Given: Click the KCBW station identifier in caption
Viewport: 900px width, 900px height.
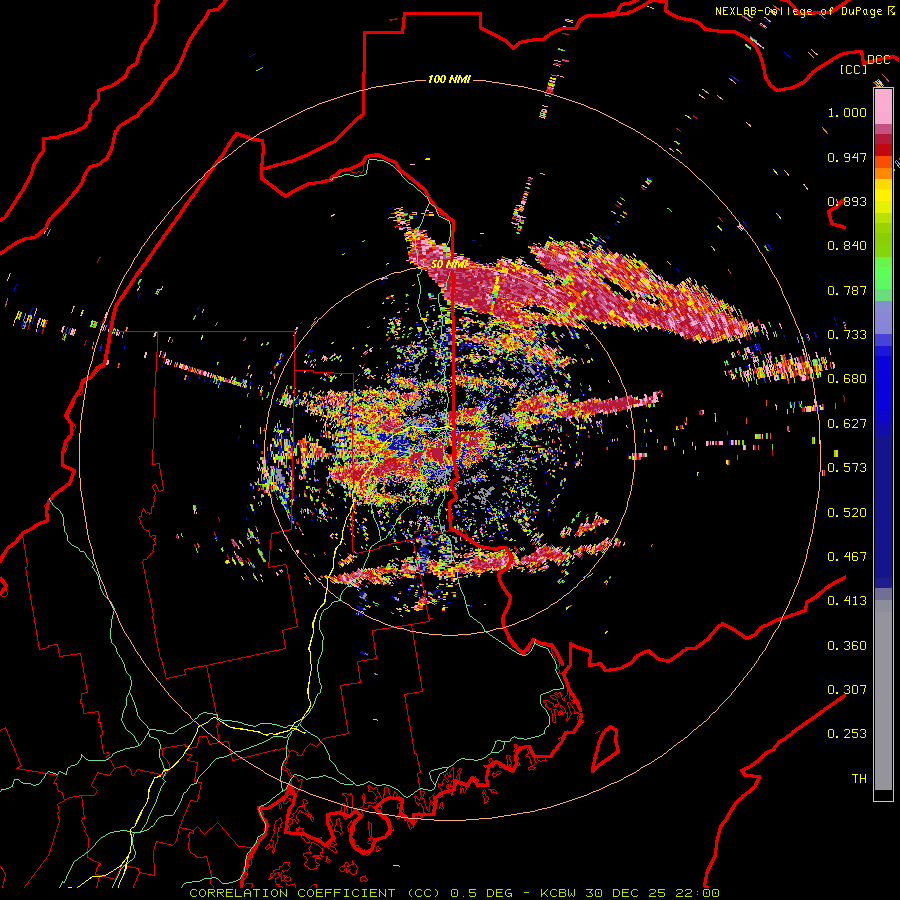Looking at the screenshot, I should click(558, 893).
